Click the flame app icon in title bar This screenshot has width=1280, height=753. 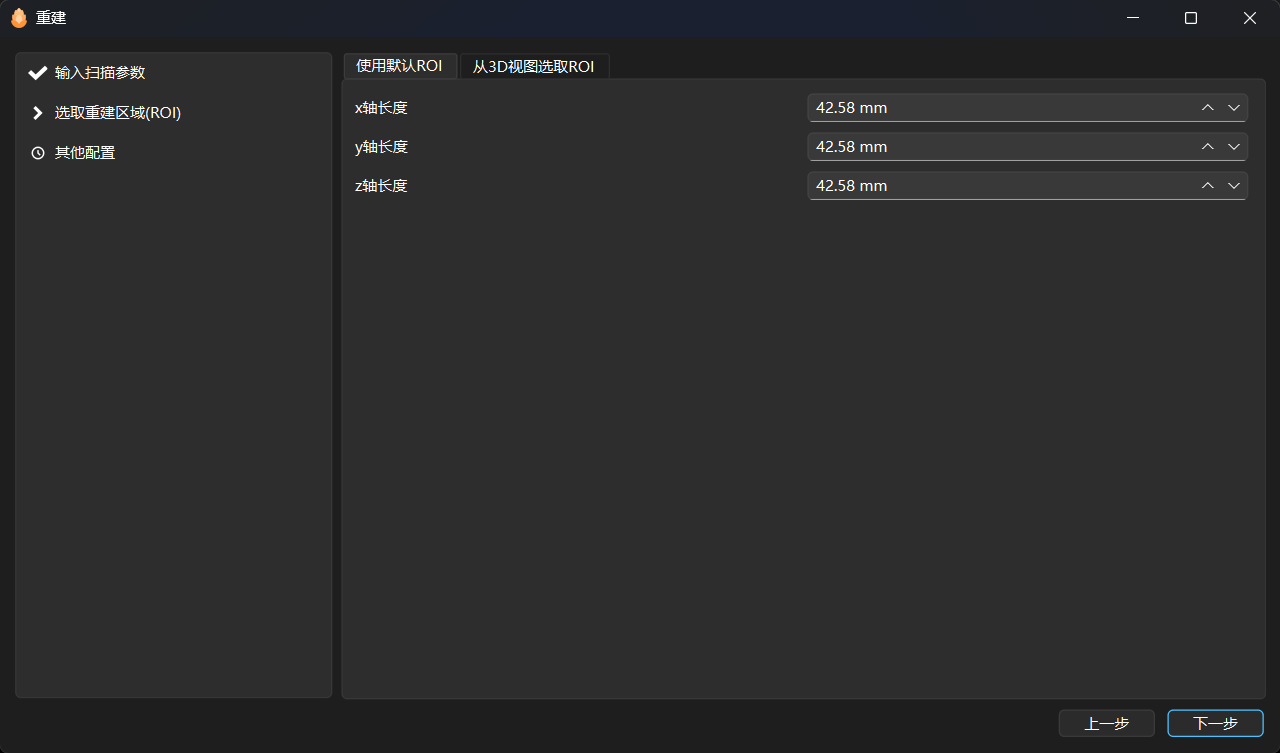click(x=18, y=18)
